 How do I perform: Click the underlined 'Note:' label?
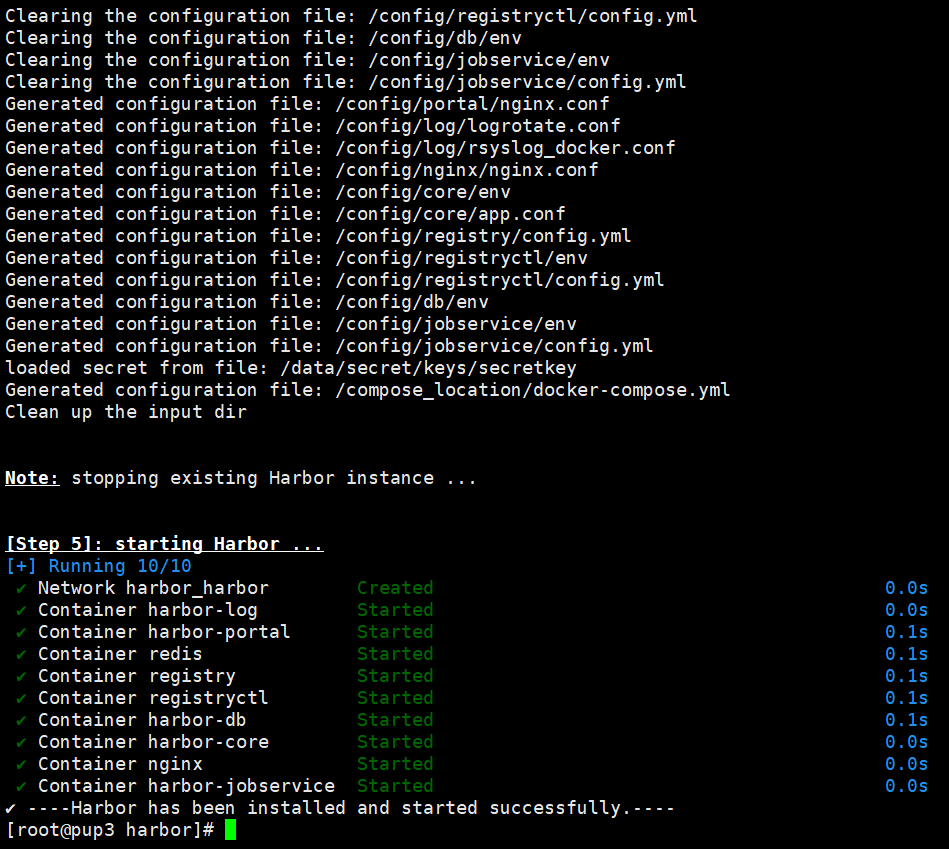[32, 477]
